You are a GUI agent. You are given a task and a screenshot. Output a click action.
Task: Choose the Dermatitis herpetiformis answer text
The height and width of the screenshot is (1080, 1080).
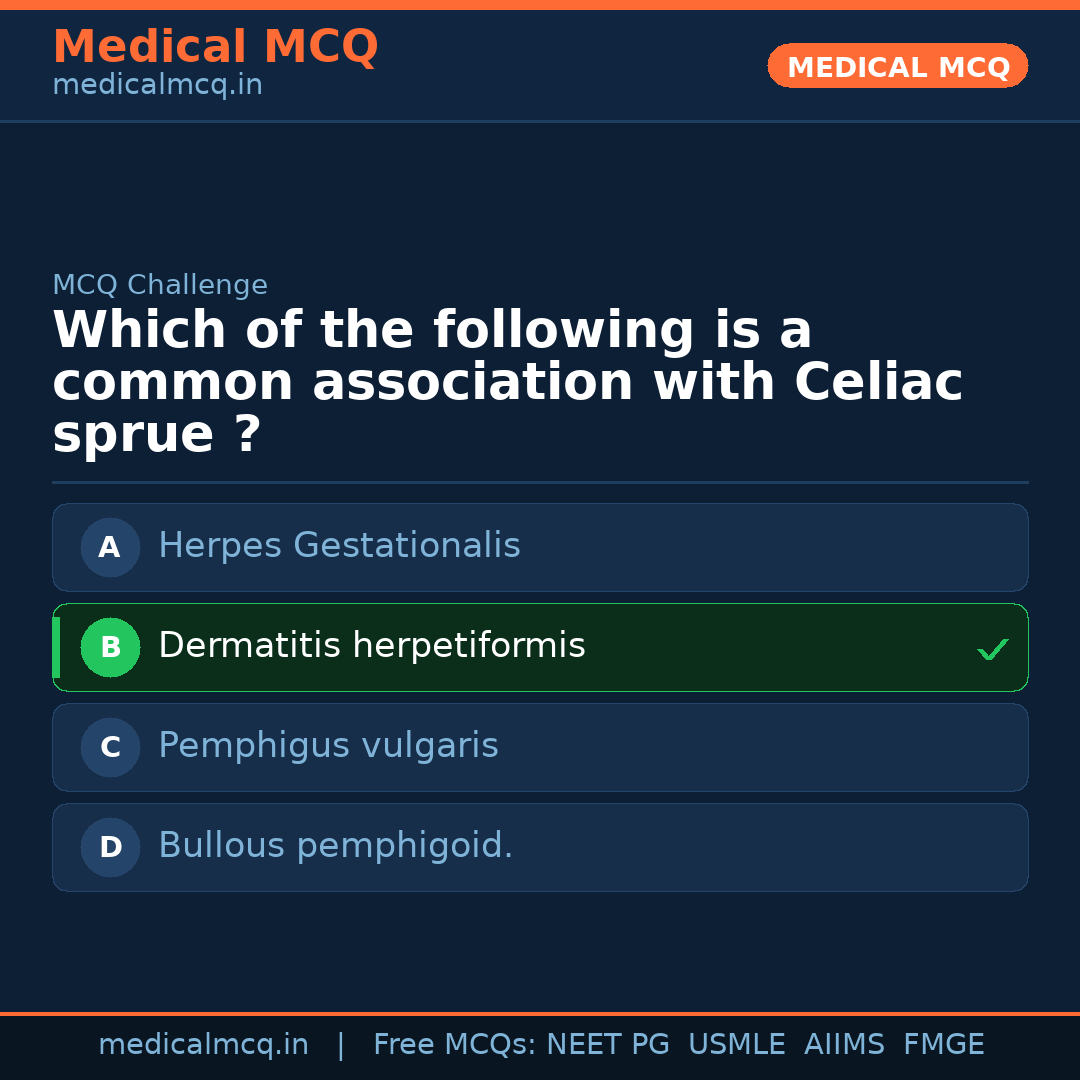click(371, 646)
